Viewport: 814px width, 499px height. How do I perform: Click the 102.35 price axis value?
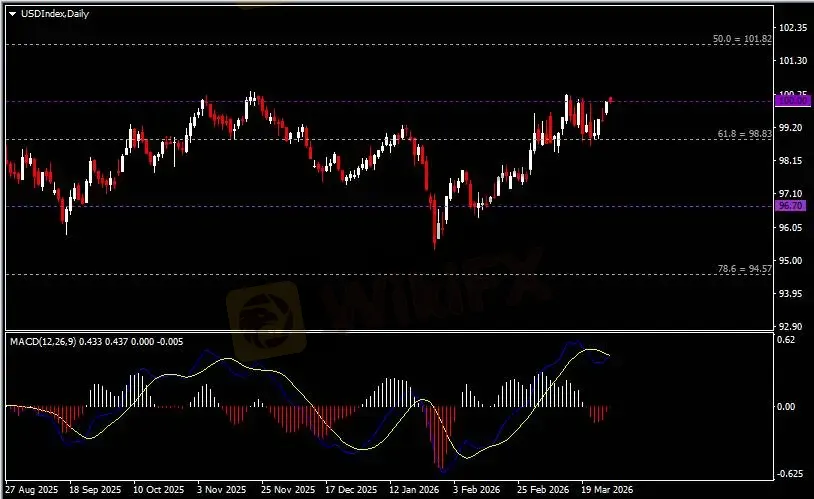(x=792, y=28)
